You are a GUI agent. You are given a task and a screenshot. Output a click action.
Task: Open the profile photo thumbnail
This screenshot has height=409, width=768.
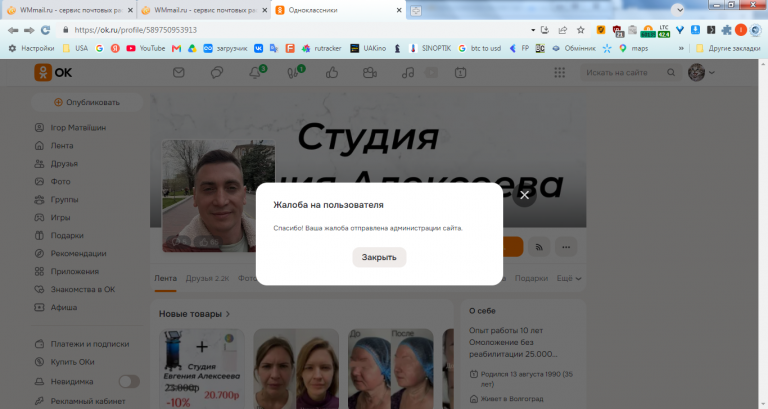[218, 196]
